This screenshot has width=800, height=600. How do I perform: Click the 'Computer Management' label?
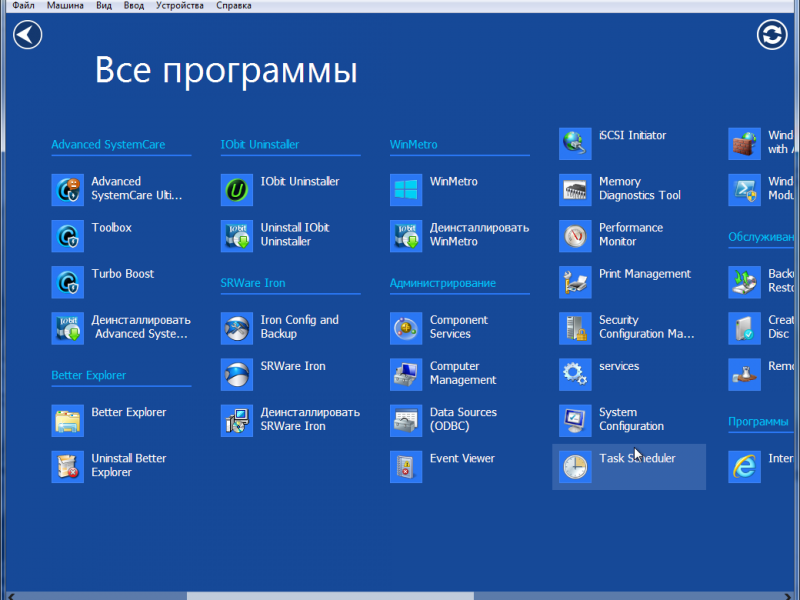(x=463, y=373)
